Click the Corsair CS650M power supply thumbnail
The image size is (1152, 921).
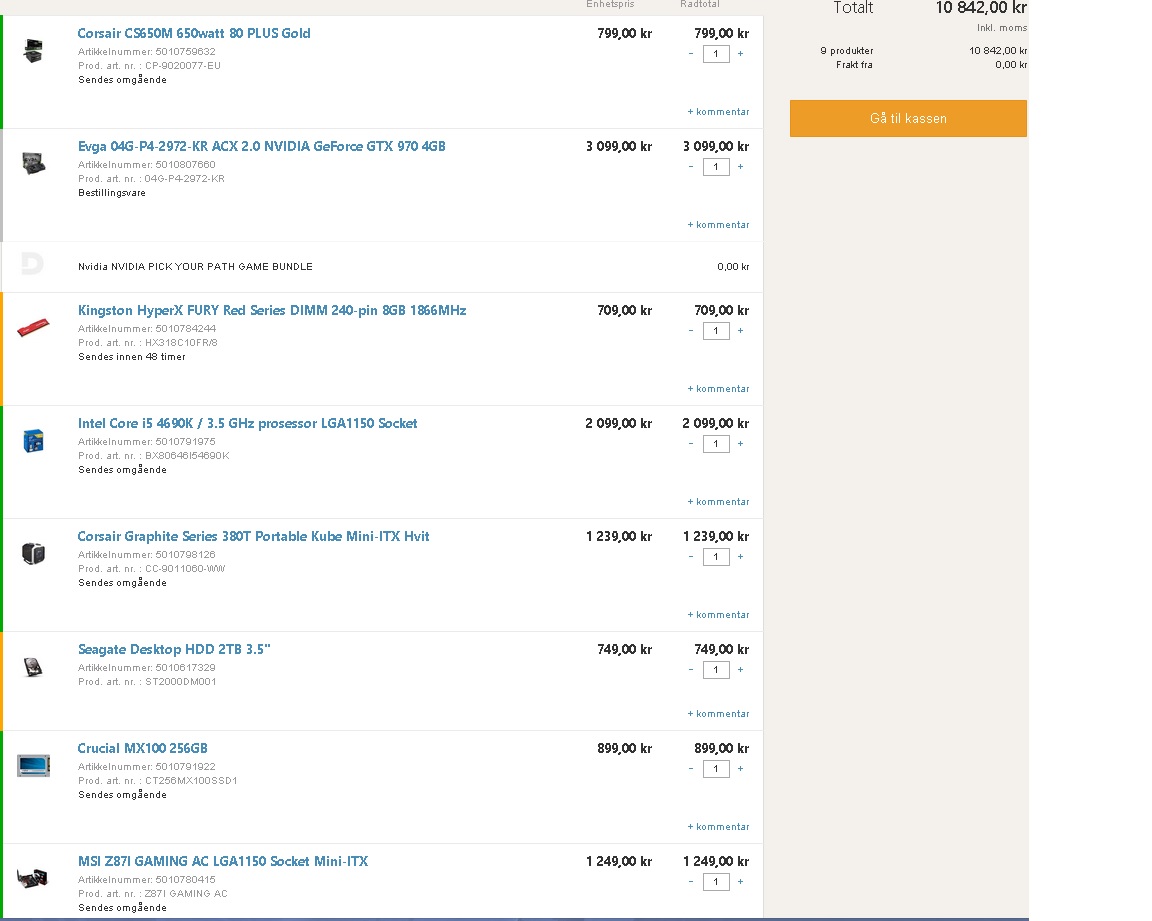pos(33,51)
